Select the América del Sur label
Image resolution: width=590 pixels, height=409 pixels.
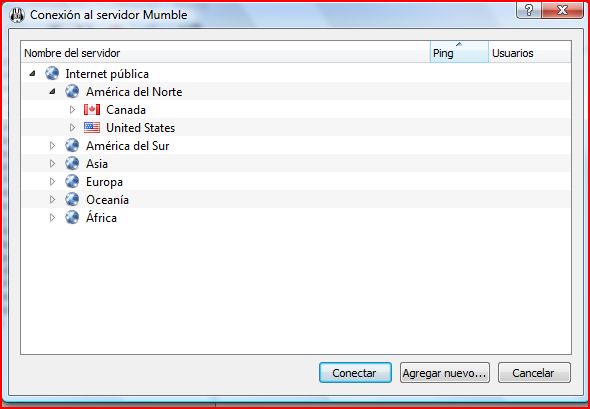(128, 146)
